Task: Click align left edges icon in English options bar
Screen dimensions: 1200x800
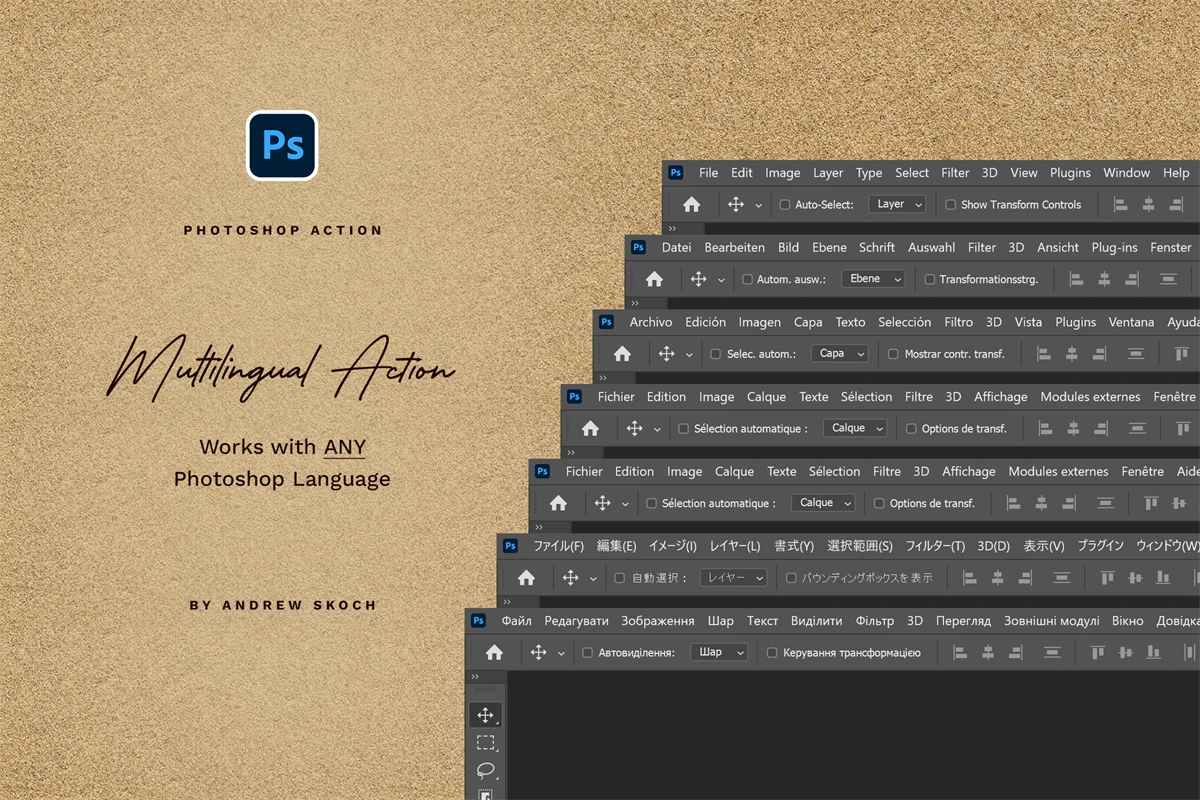Action: (x=1121, y=205)
